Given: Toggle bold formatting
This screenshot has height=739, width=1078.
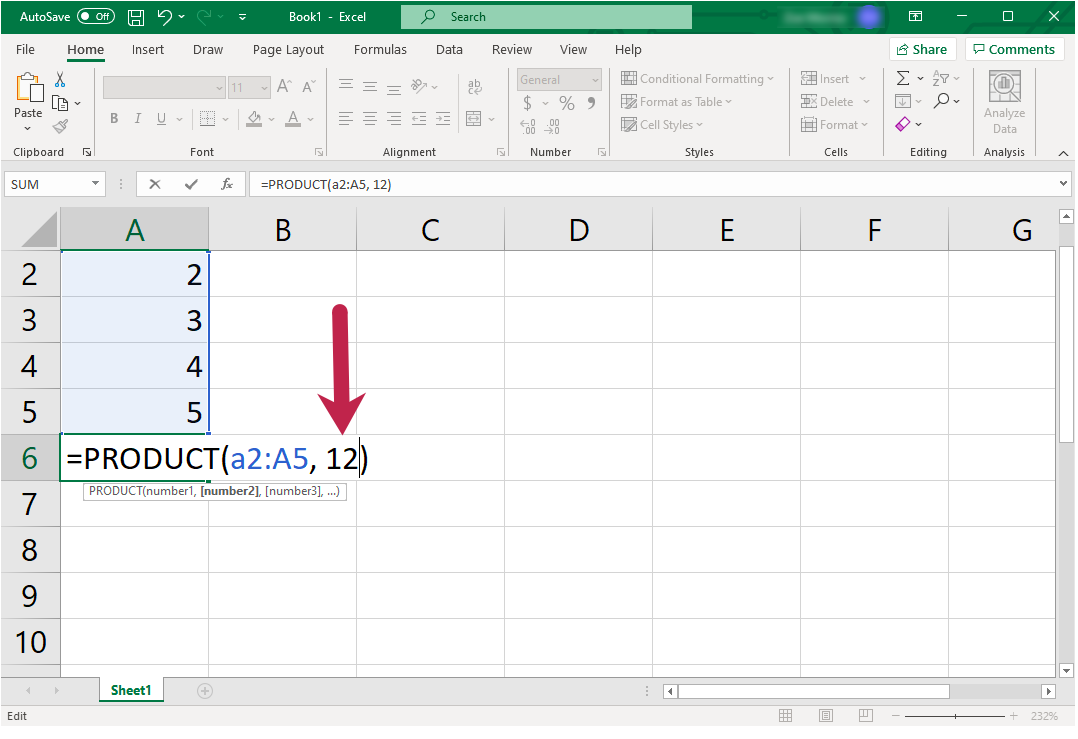Looking at the screenshot, I should click(113, 118).
